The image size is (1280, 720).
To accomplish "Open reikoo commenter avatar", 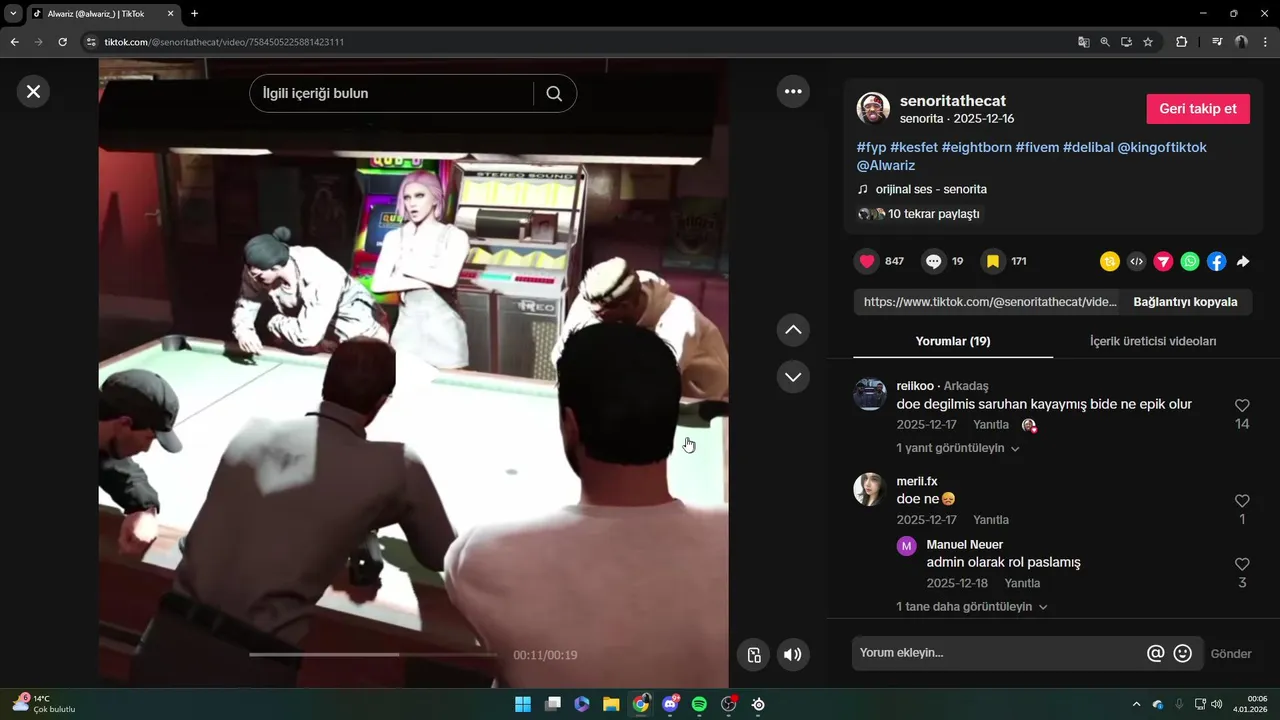I will pyautogui.click(x=870, y=394).
